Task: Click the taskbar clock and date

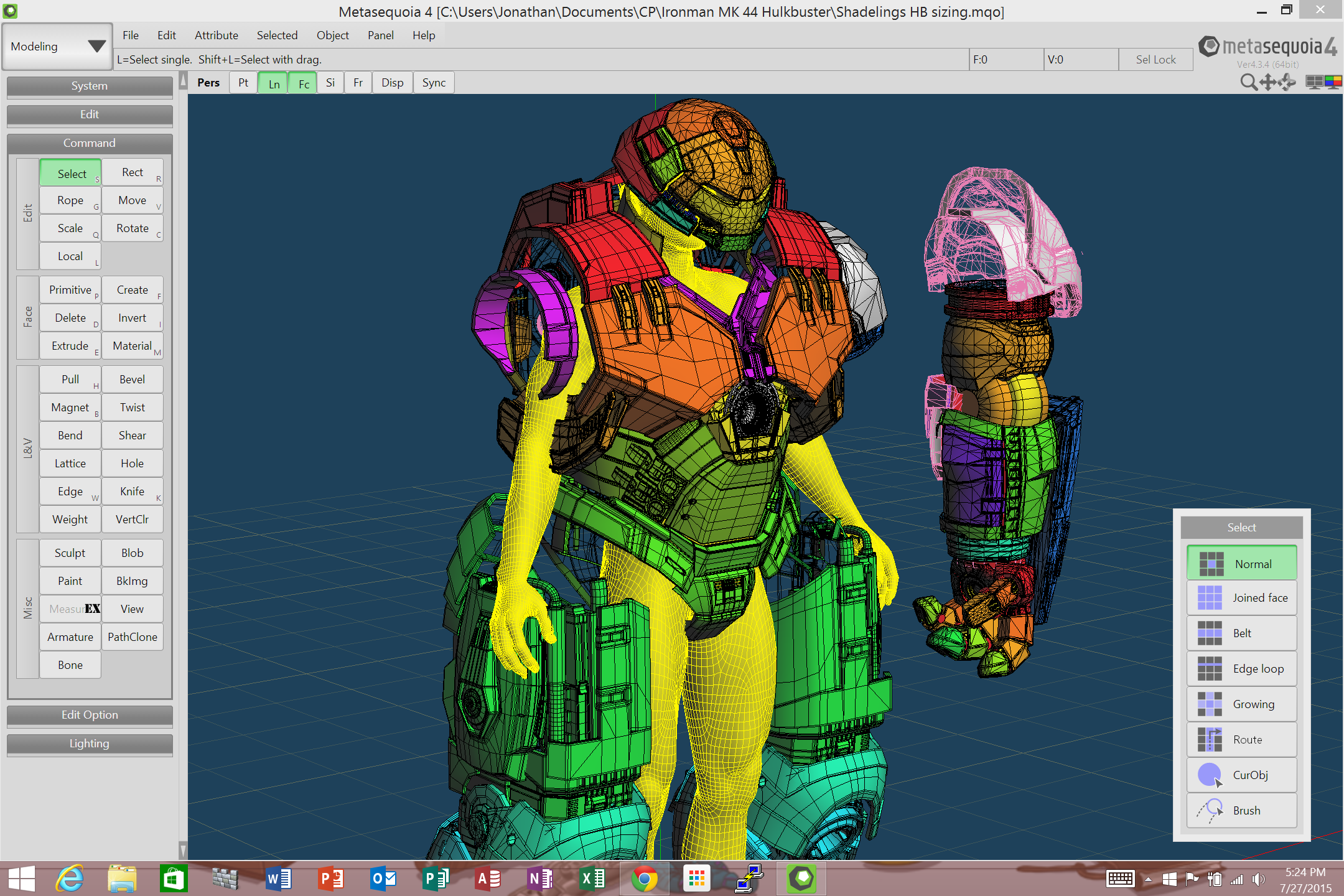Action: click(x=1305, y=880)
